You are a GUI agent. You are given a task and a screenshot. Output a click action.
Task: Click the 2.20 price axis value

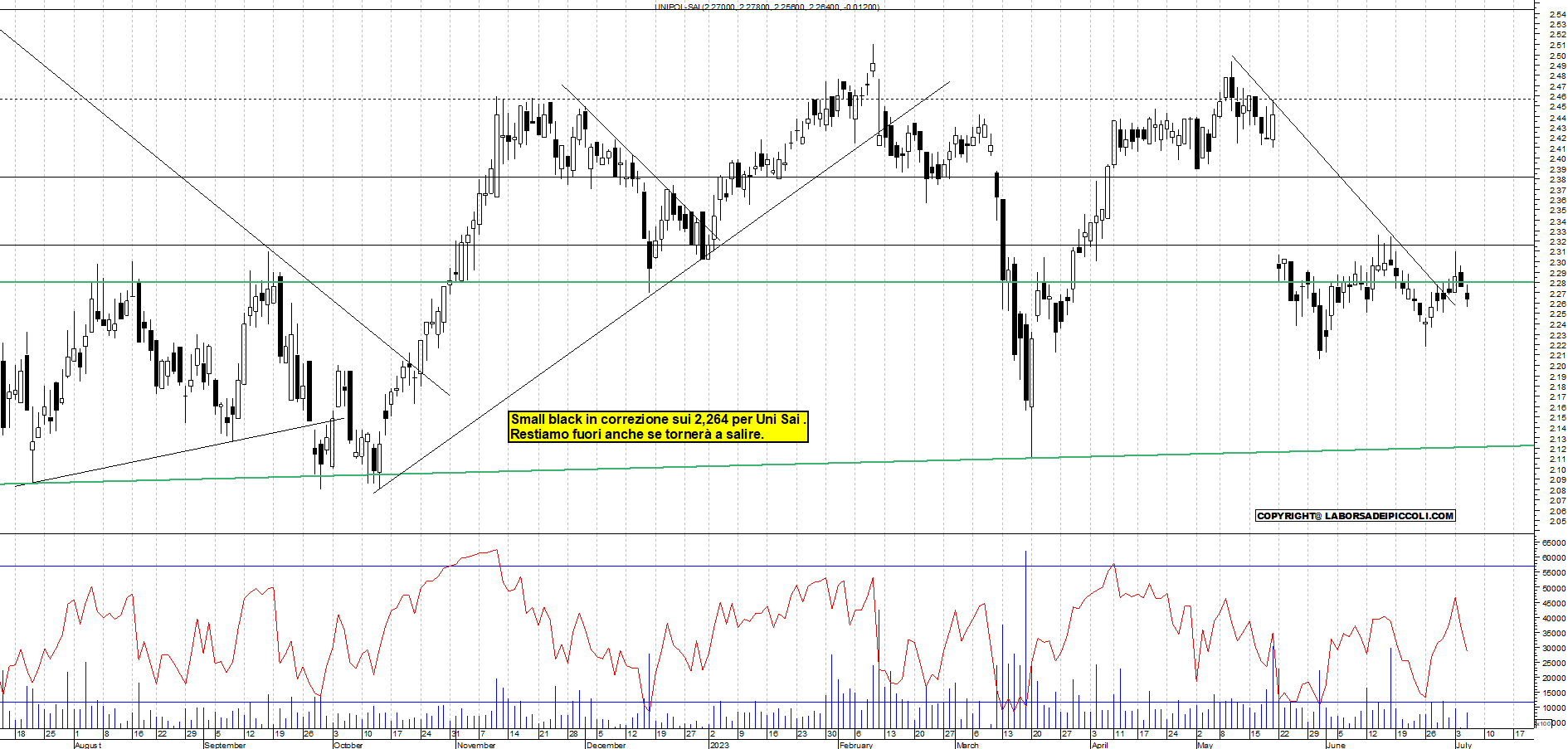tap(1557, 366)
